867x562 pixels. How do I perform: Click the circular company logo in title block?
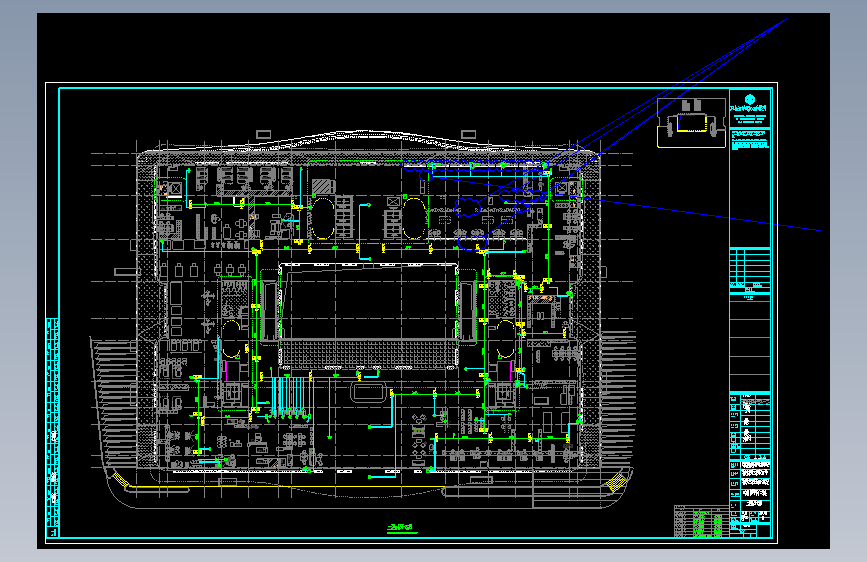[750, 100]
